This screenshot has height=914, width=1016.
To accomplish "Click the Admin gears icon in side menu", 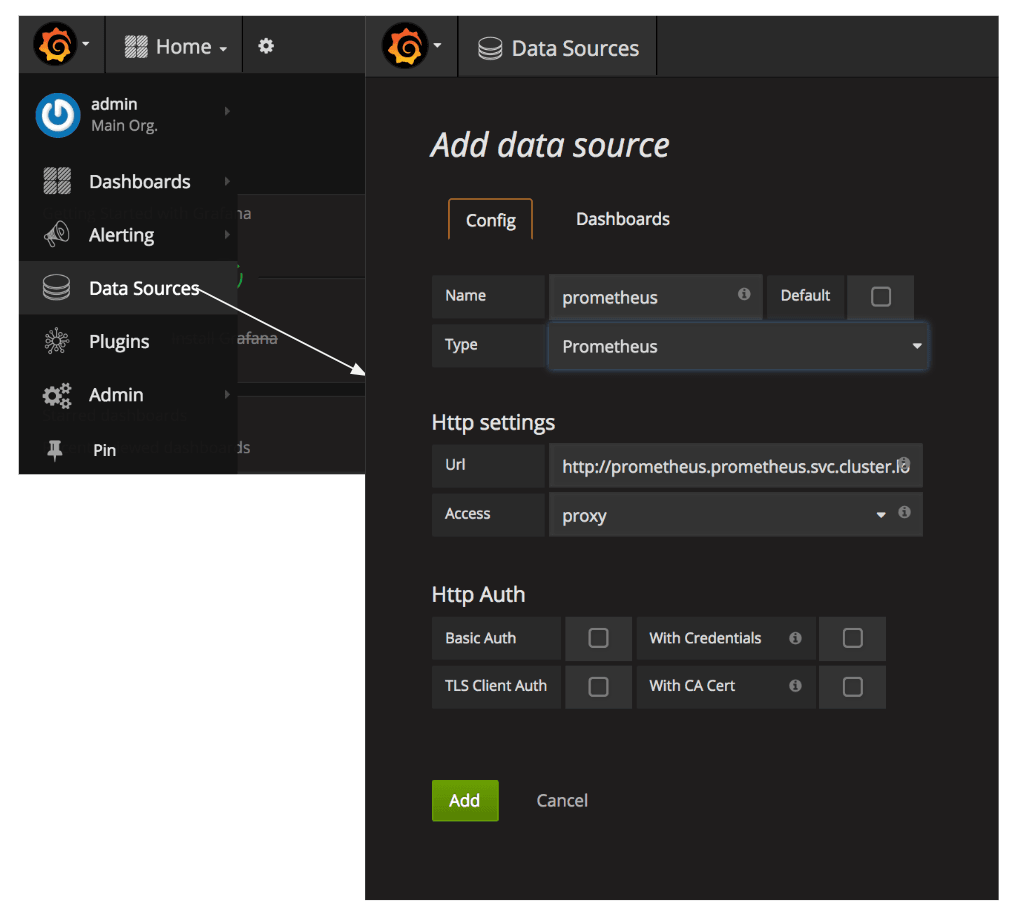I will click(x=56, y=394).
